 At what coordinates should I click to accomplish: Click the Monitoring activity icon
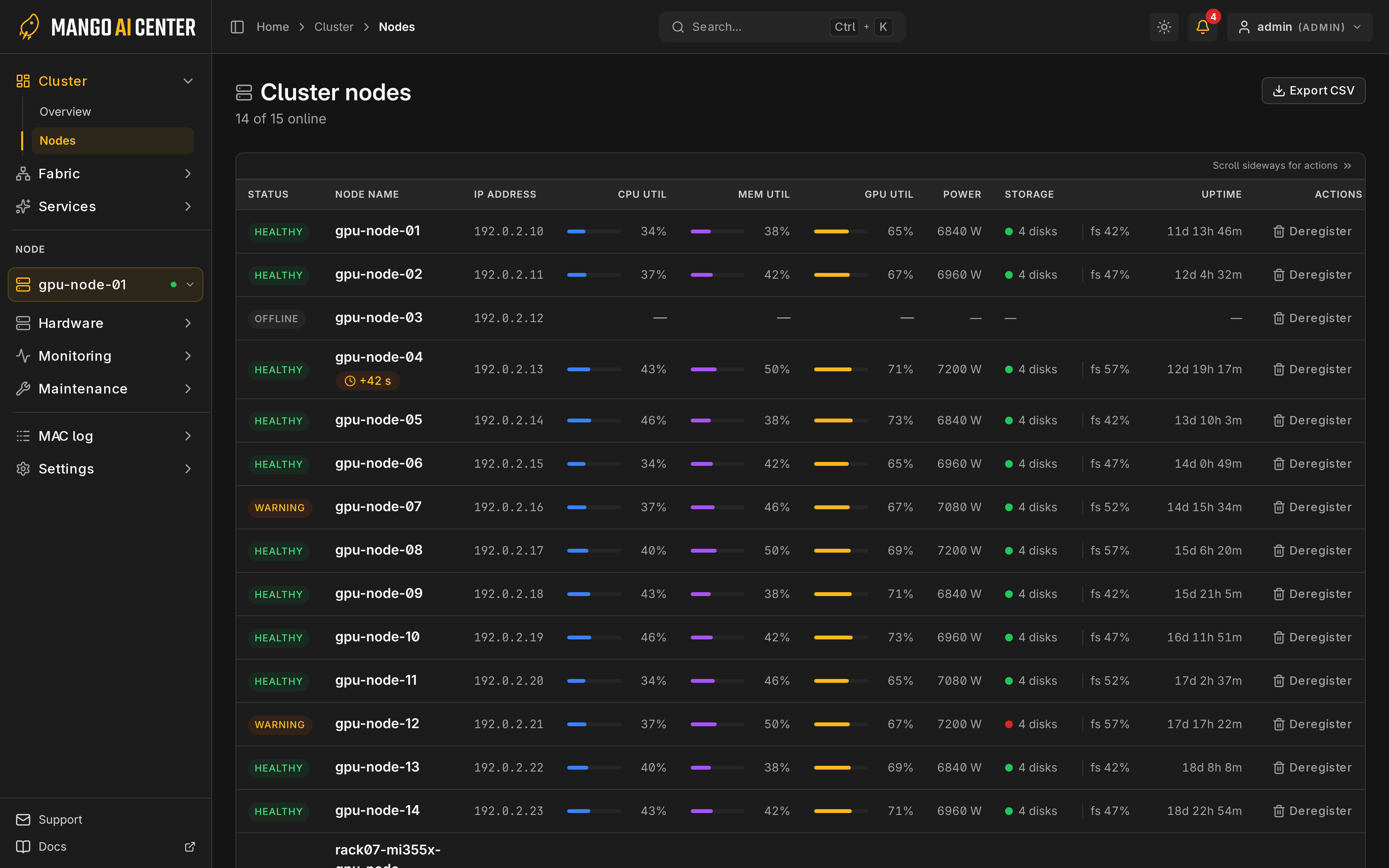(23, 356)
